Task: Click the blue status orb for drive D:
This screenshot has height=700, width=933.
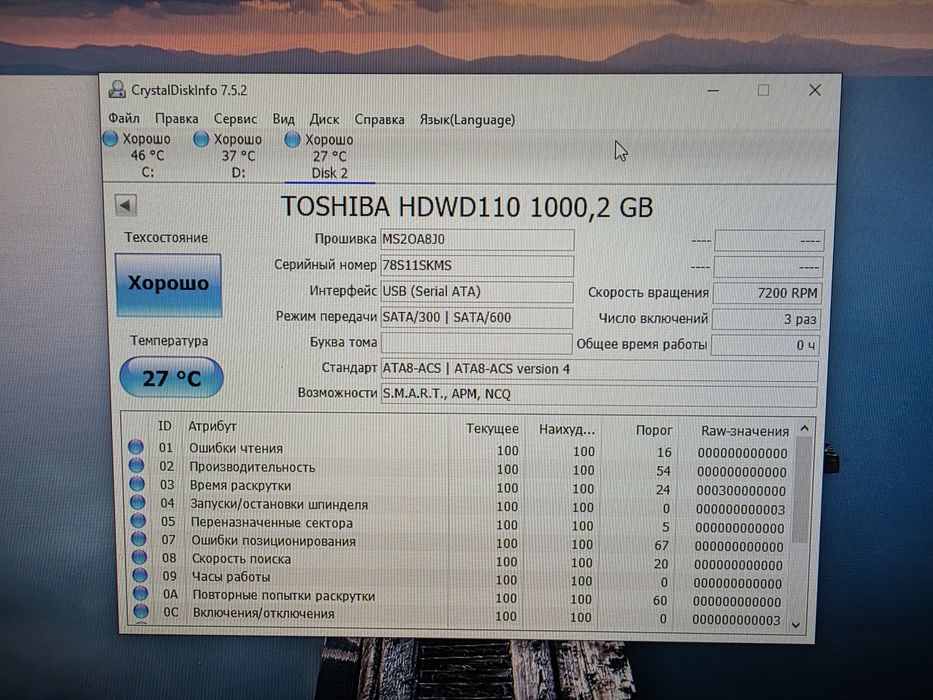Action: point(201,139)
